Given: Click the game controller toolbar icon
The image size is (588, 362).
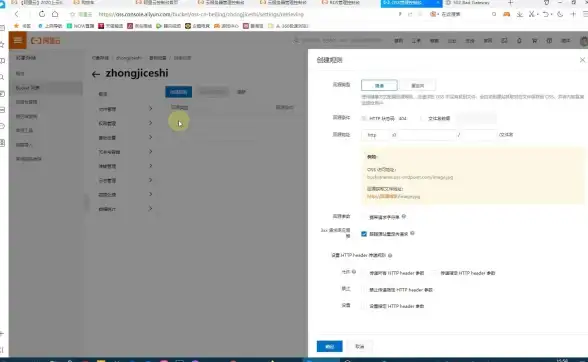Looking at the screenshot, I should [506, 14].
